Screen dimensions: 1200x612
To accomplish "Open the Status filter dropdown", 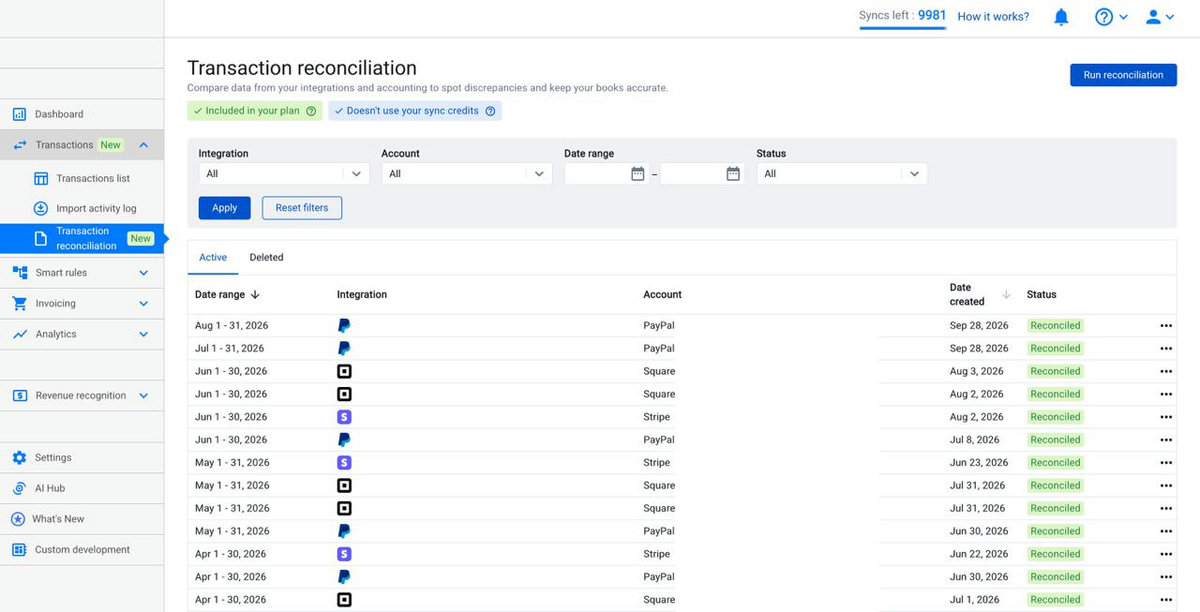I will point(842,174).
